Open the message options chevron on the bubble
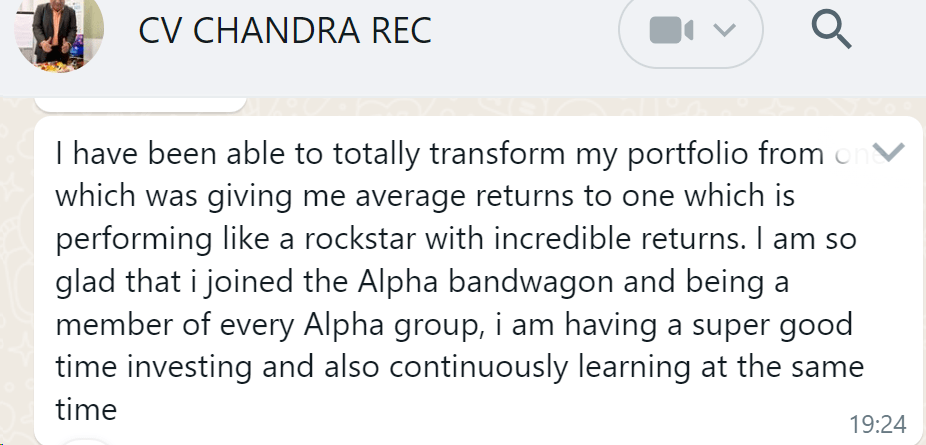Screen dimensions: 926x445 coord(888,152)
